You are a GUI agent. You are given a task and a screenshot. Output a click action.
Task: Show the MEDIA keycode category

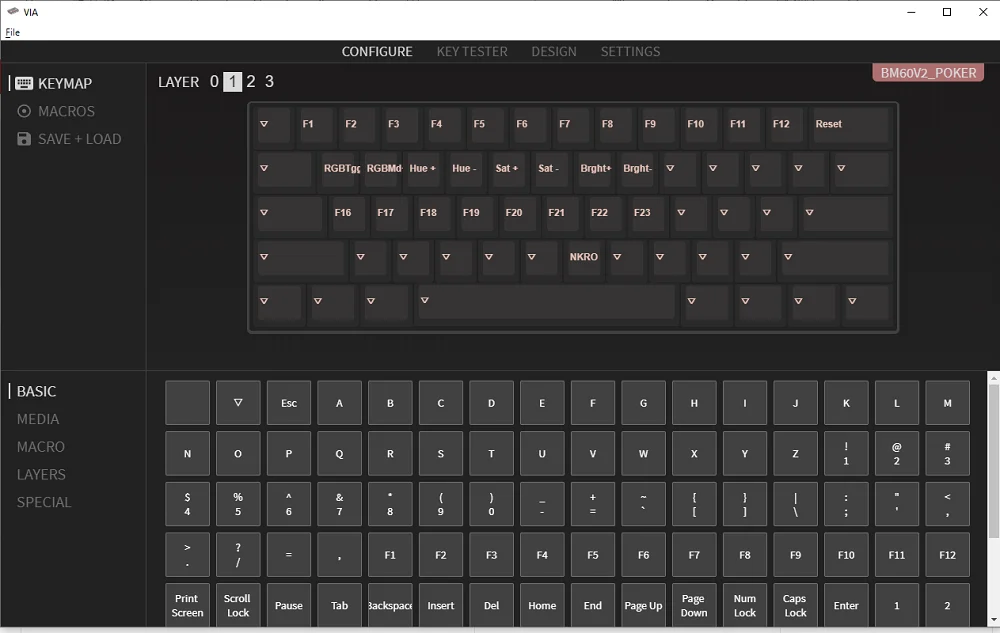pos(38,419)
